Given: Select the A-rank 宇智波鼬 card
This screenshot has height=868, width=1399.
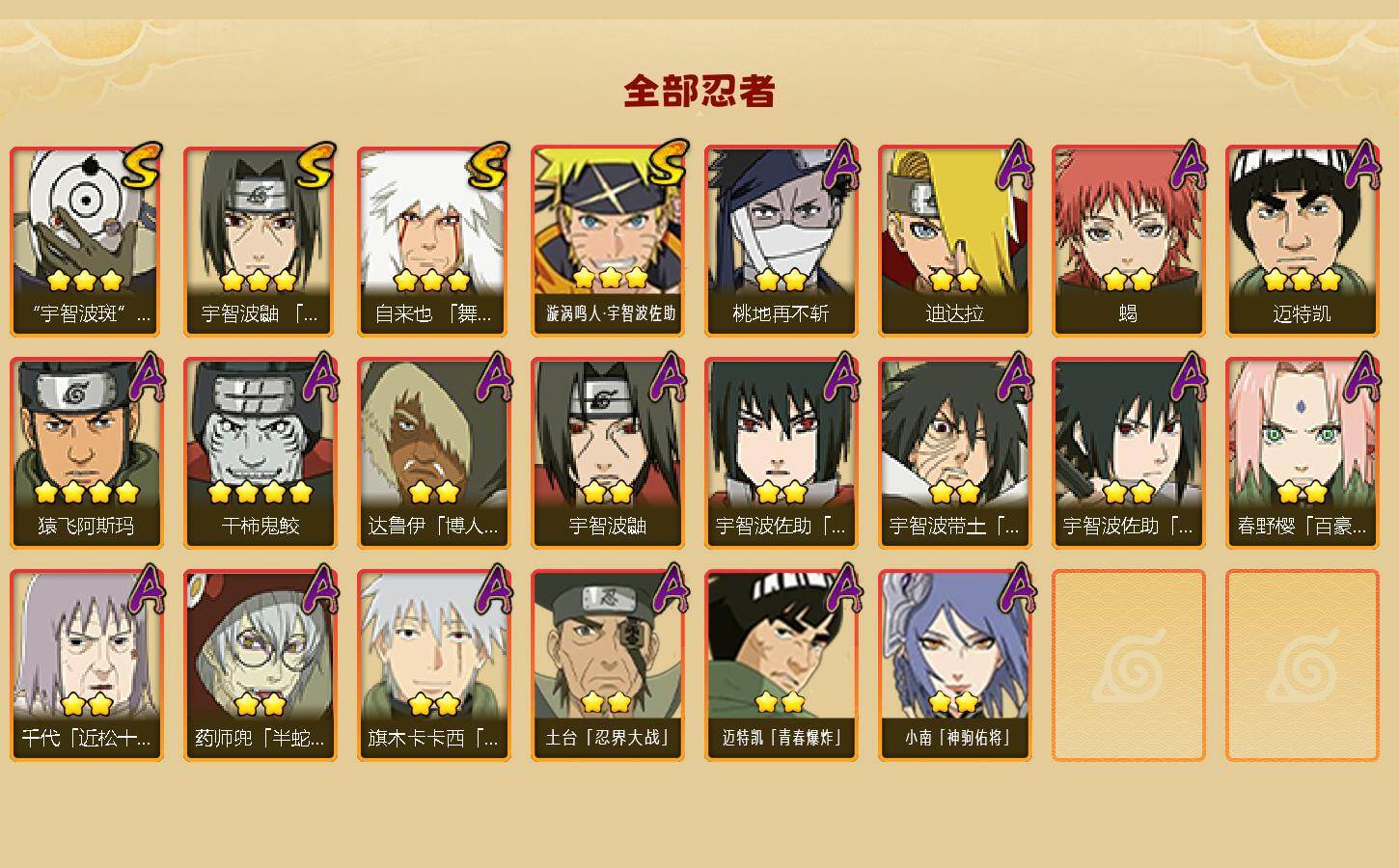Looking at the screenshot, I should tap(608, 453).
